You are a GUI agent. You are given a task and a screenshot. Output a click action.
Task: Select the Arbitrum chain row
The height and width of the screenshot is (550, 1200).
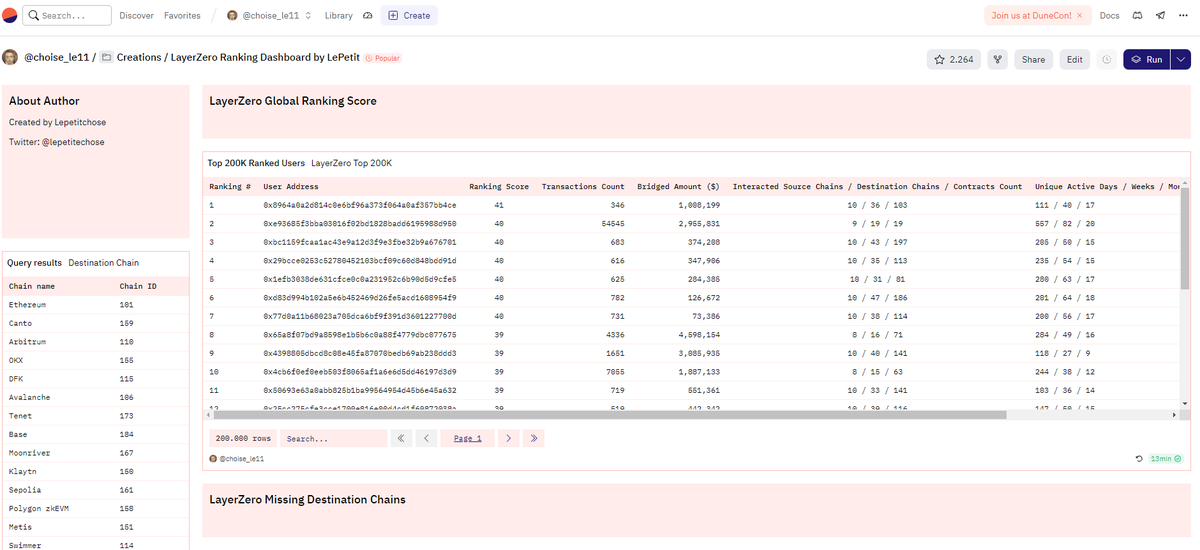(x=95, y=341)
